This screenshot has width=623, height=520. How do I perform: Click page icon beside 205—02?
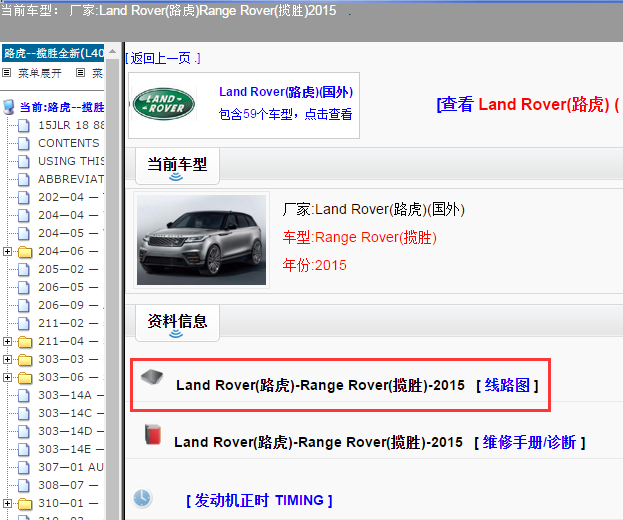click(x=24, y=269)
